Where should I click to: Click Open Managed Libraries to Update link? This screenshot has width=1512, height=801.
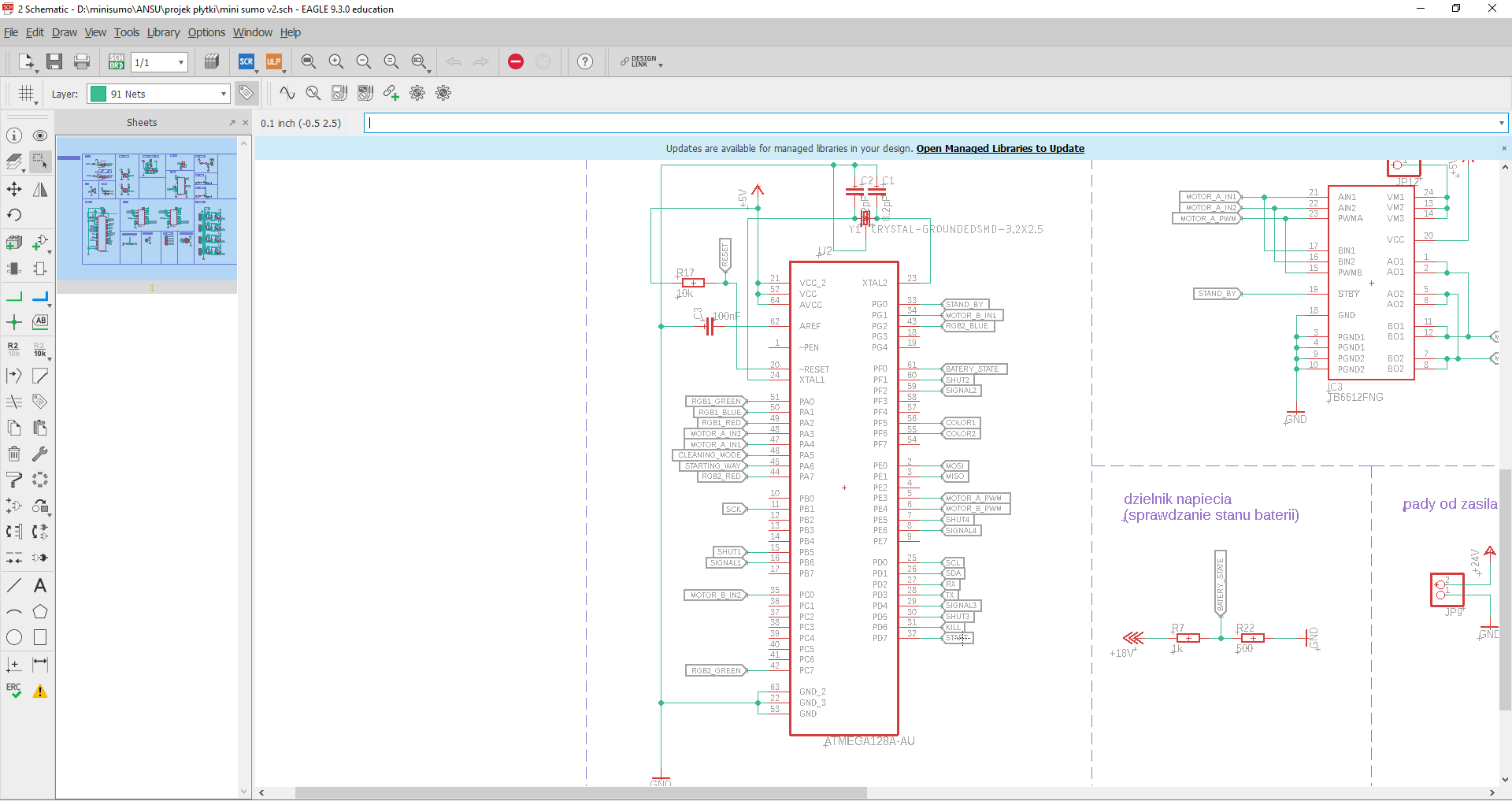coord(1000,149)
